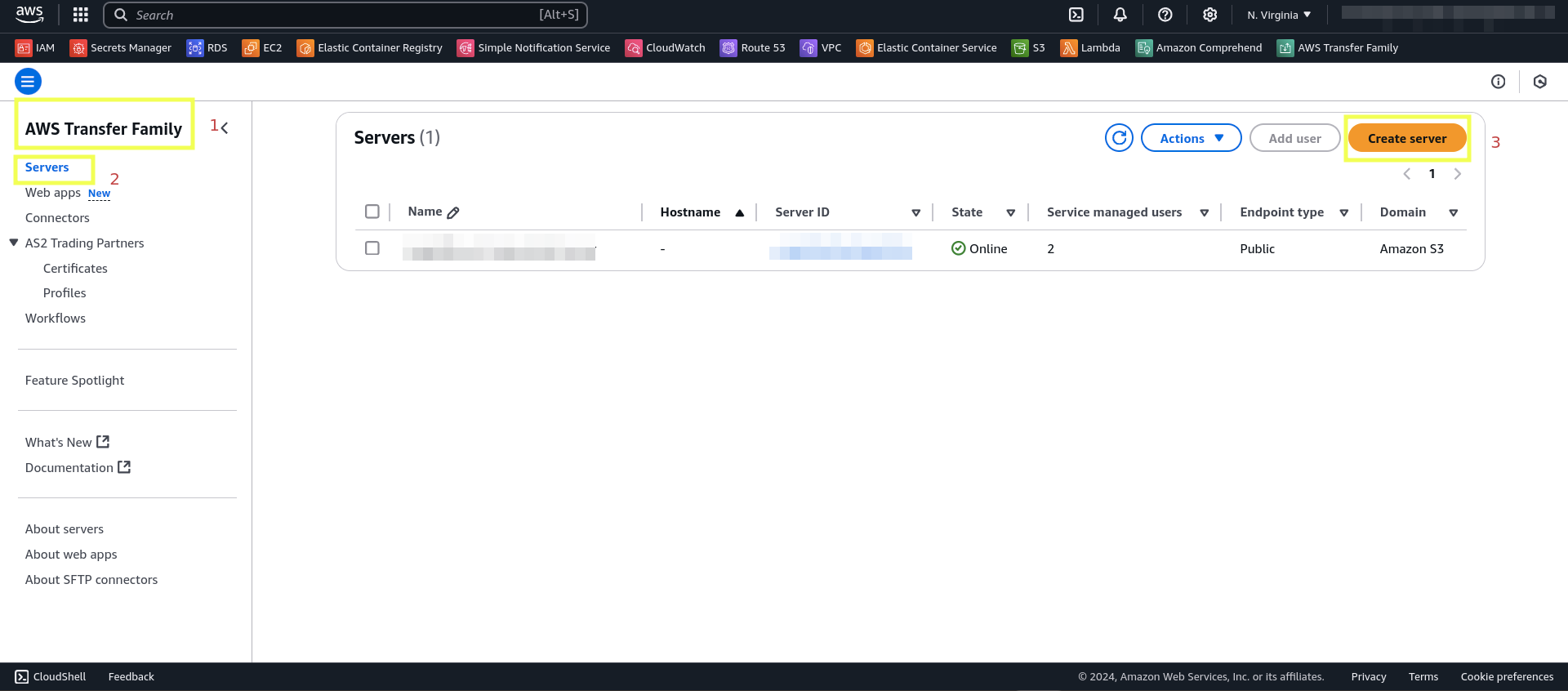Open CloudWatch shortcut
The image size is (1568, 691).
(x=666, y=48)
